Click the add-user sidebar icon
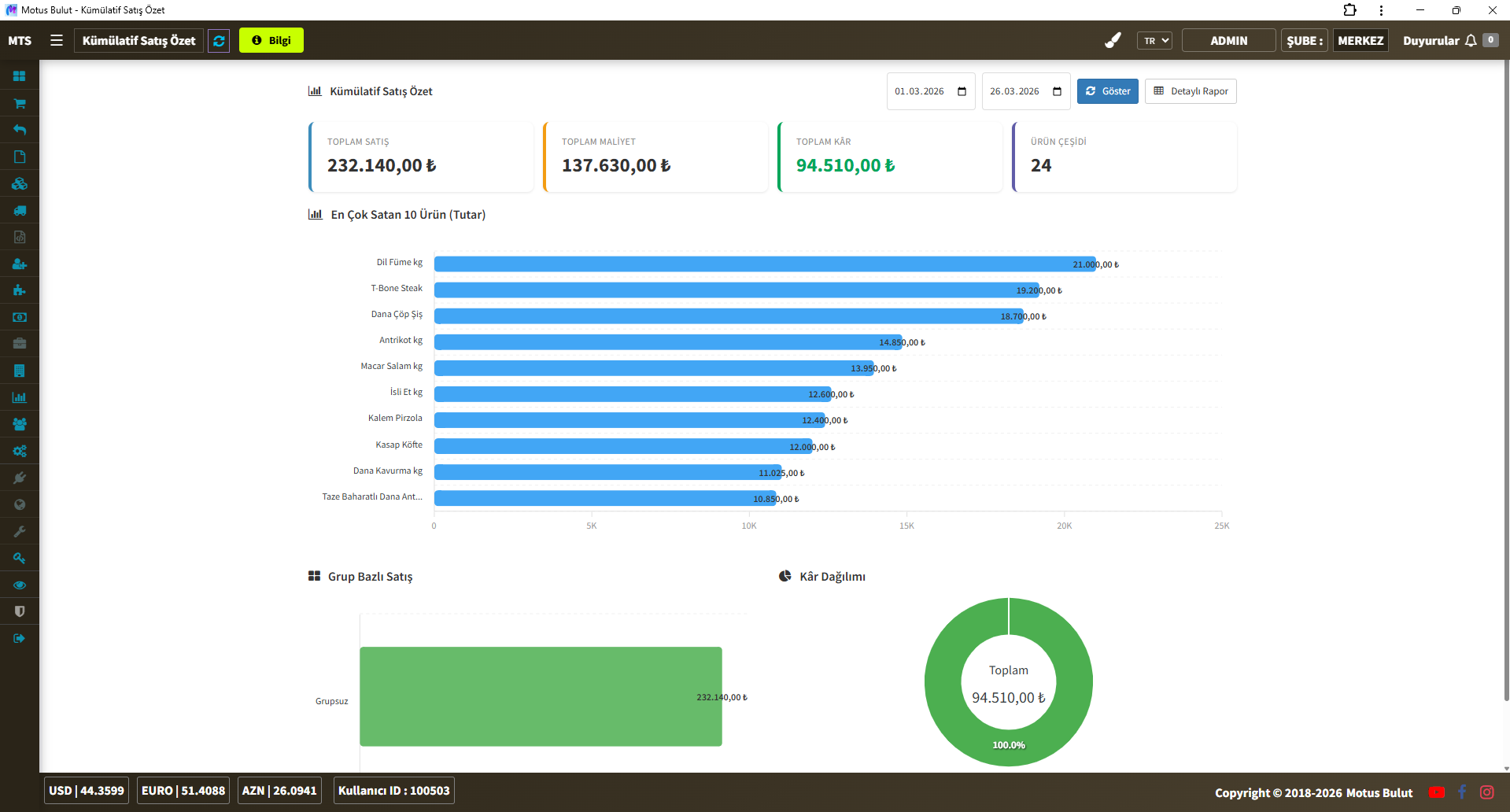The height and width of the screenshot is (812, 1510). tap(20, 264)
